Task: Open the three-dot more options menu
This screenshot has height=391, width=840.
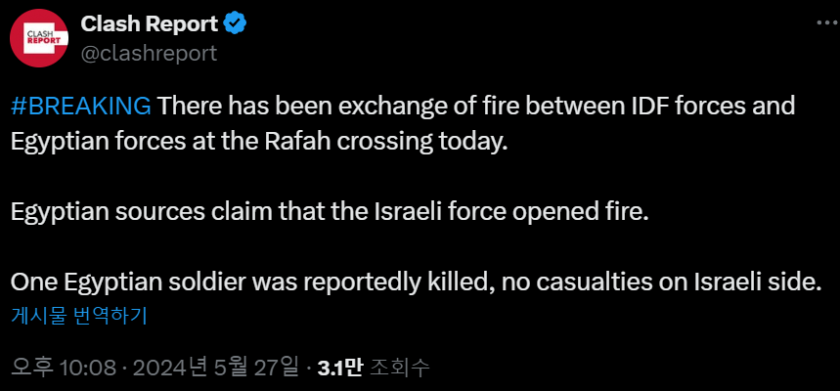Action: pos(827,23)
